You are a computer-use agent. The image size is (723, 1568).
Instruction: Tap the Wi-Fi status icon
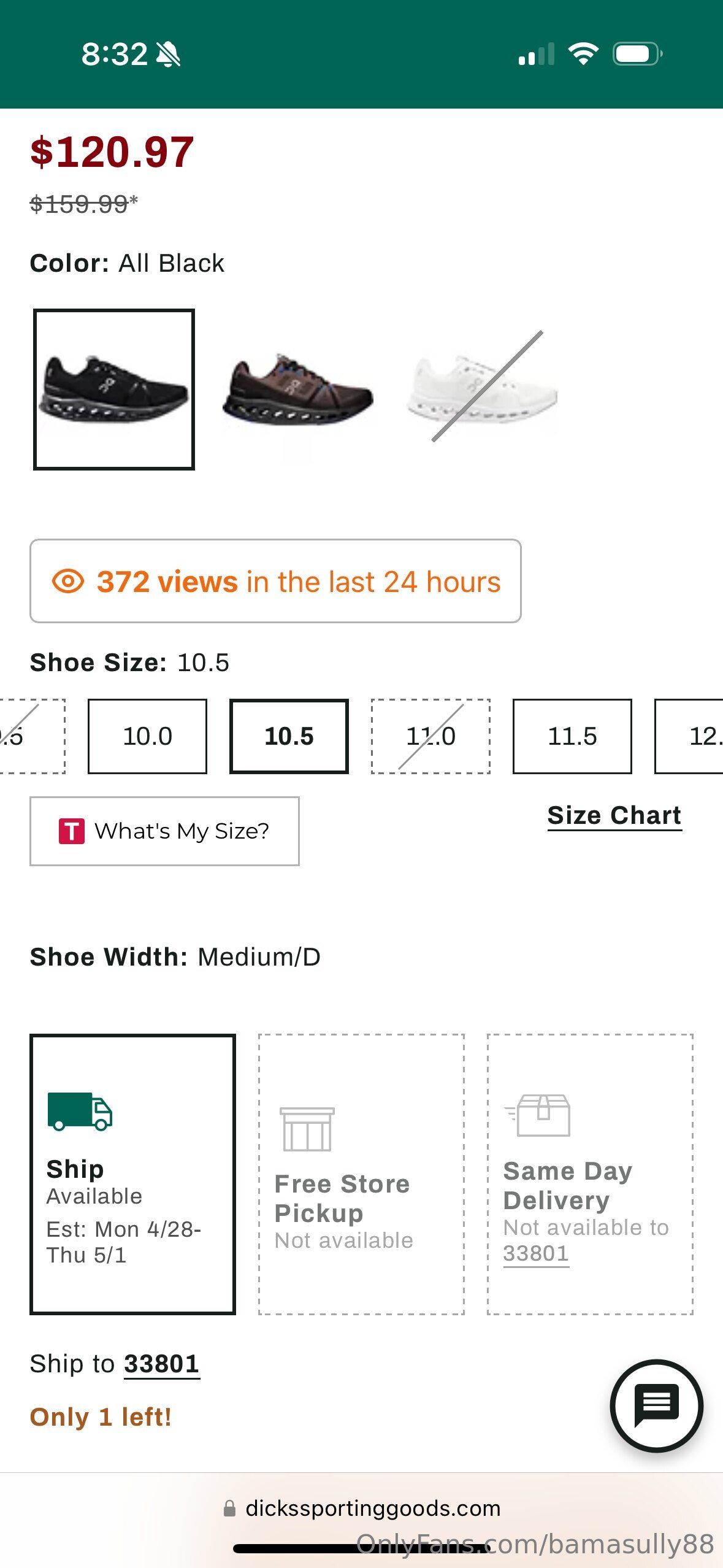583,54
